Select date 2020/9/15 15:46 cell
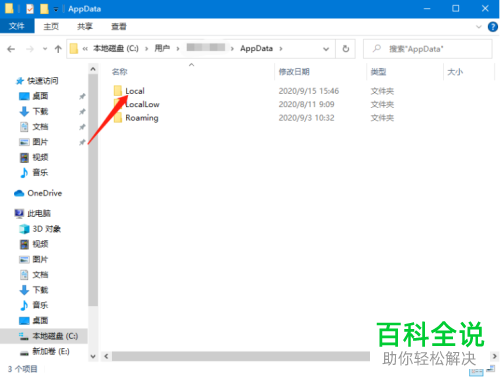500x379 pixels. pos(309,91)
